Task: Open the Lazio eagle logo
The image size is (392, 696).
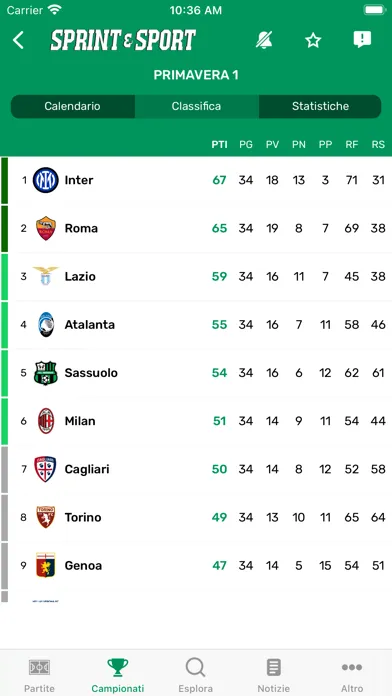Action: pos(46,276)
